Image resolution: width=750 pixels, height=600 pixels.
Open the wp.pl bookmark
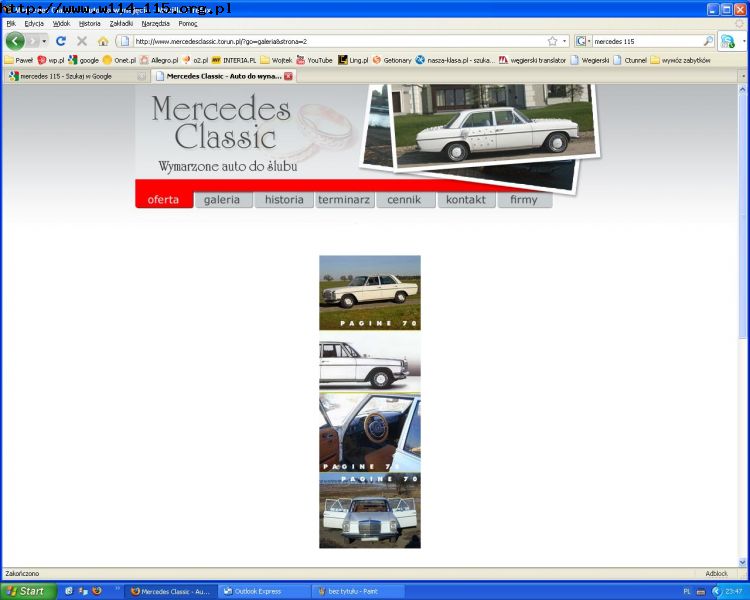pos(51,60)
